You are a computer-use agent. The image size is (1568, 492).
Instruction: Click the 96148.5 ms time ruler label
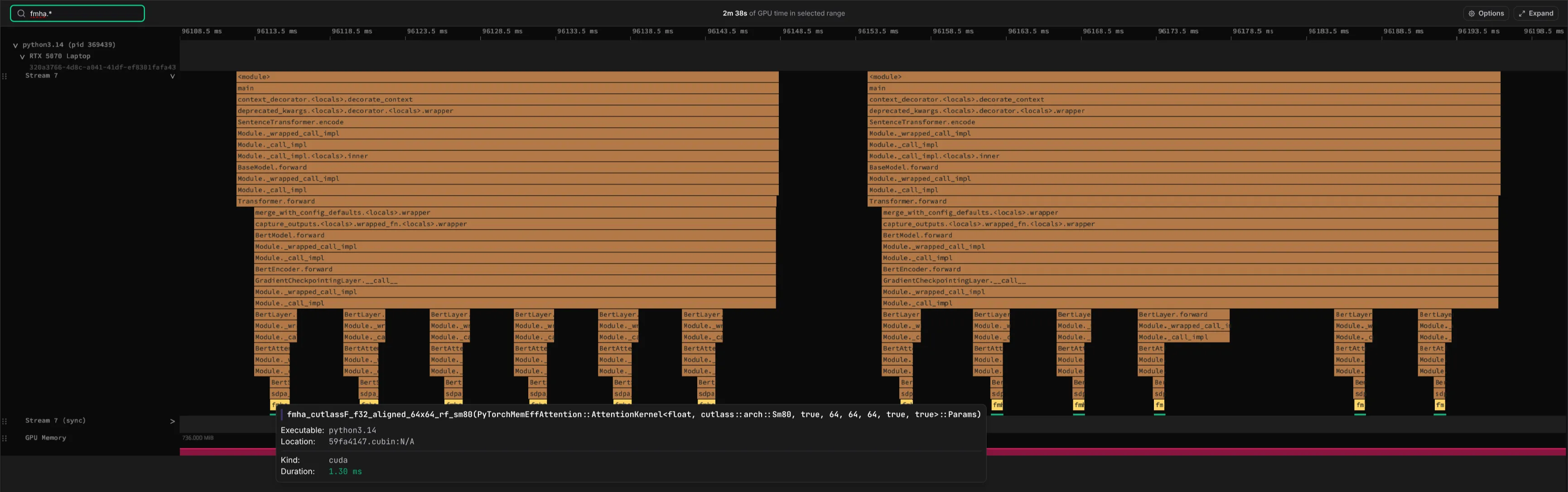(x=803, y=31)
